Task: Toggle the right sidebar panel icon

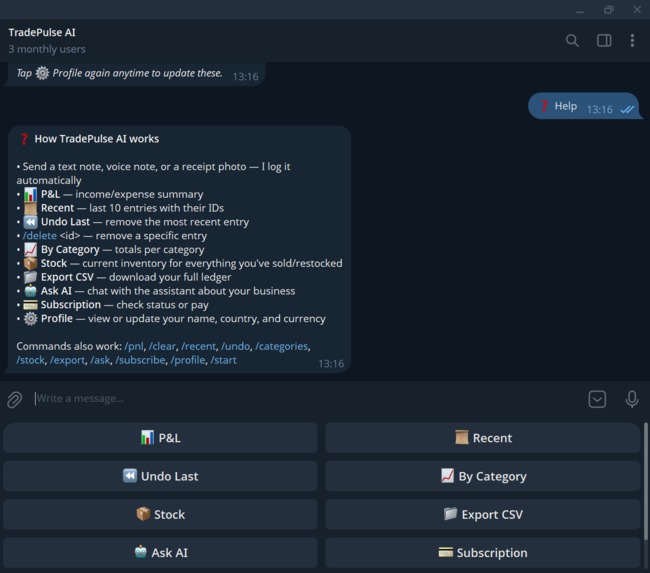Action: [x=604, y=41]
